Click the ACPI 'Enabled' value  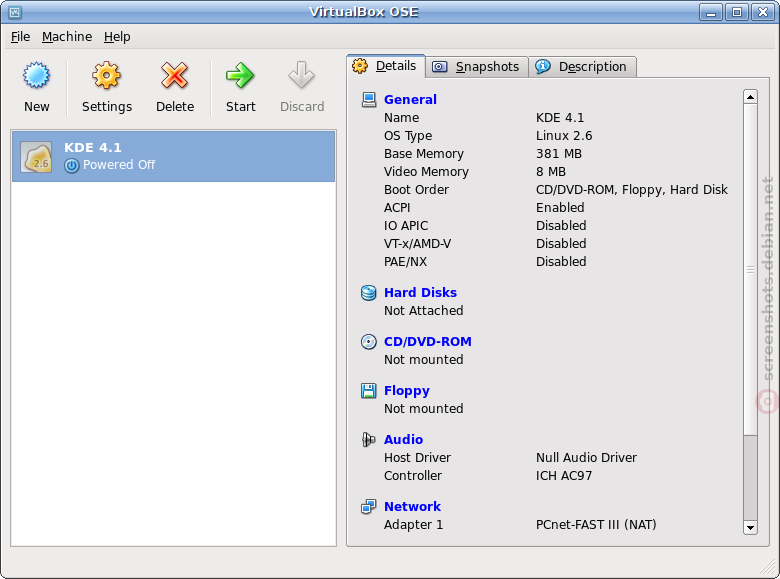tap(560, 207)
